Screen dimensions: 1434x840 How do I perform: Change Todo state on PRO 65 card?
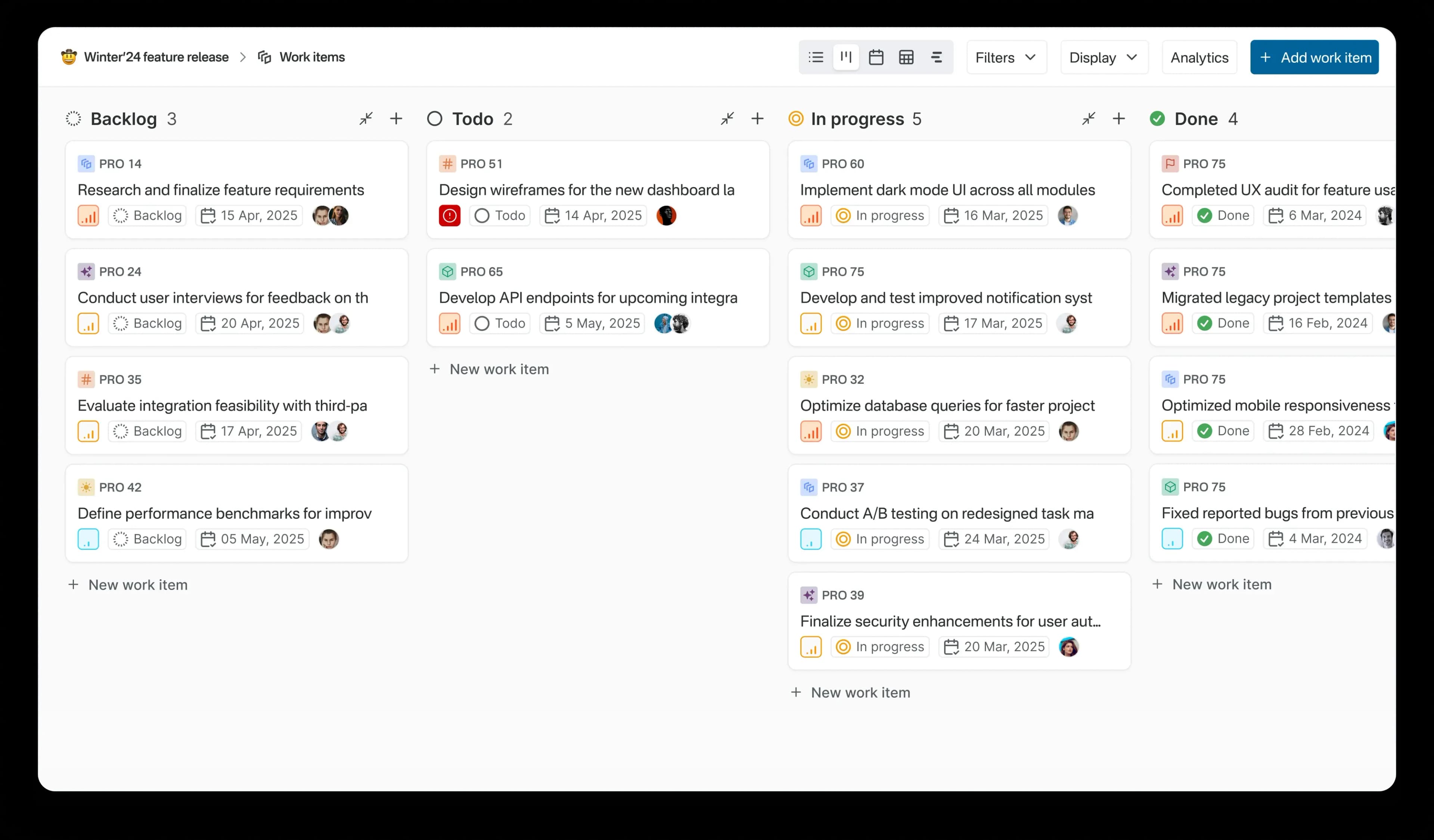500,324
